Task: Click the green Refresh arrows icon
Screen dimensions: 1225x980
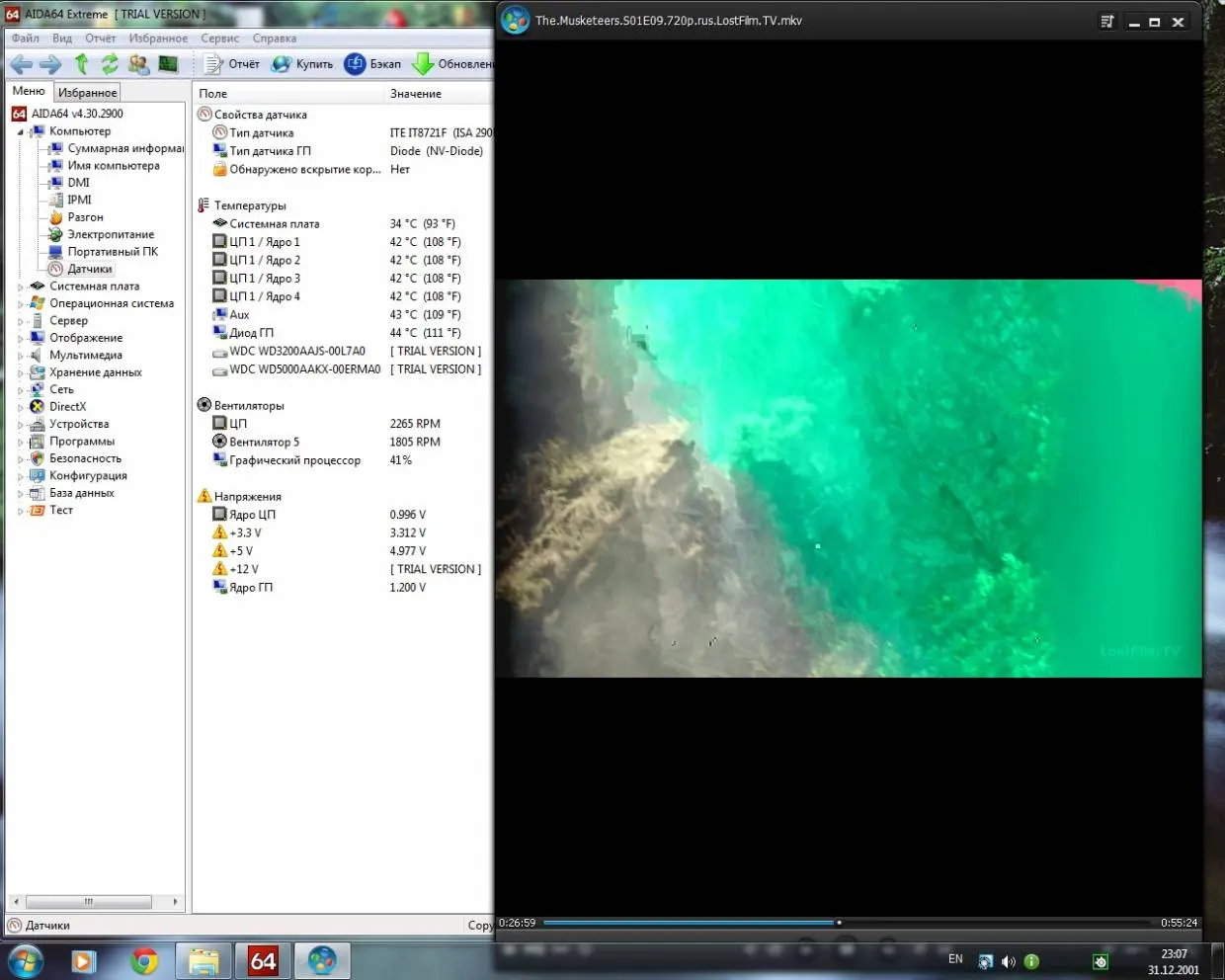Action: click(110, 64)
